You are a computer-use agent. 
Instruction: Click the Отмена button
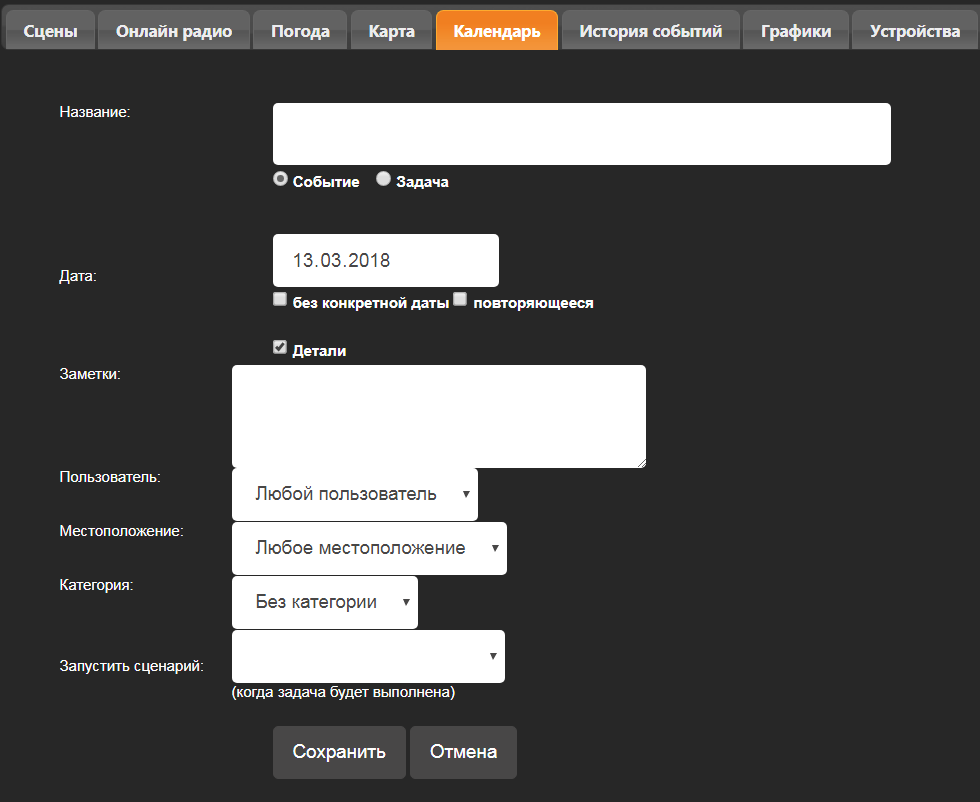click(x=463, y=752)
